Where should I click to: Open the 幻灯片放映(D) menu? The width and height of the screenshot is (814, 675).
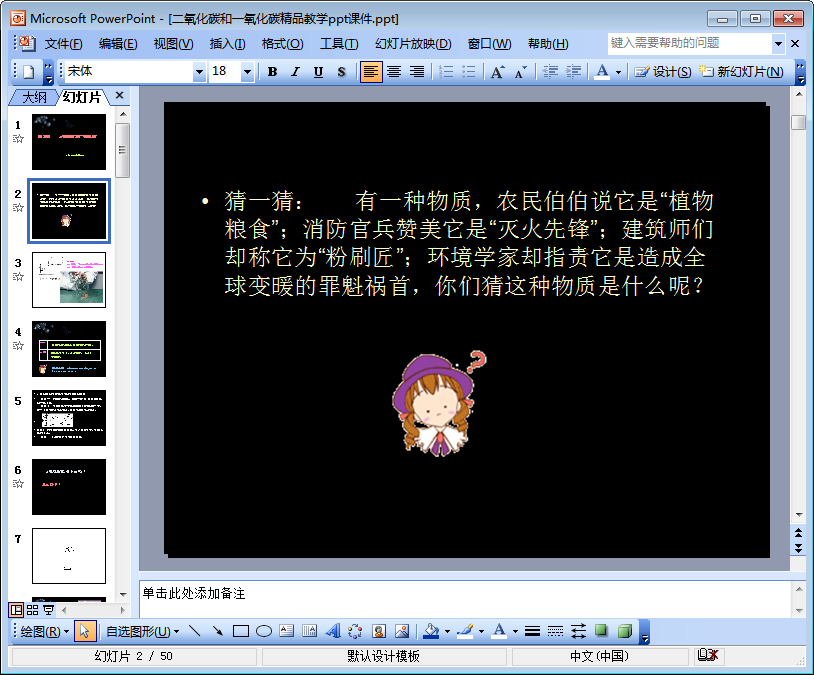pos(413,44)
